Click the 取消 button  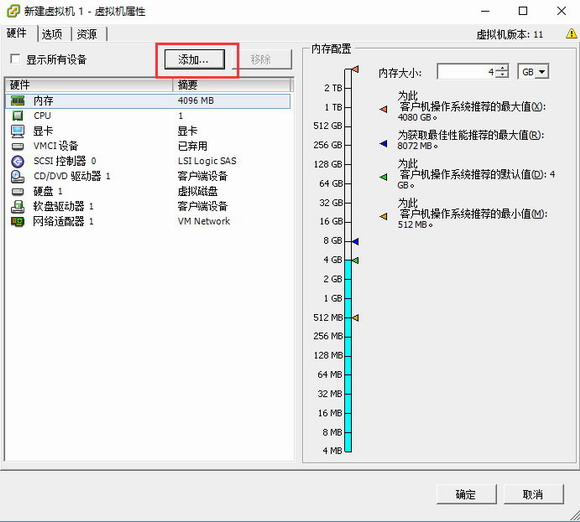pos(533,494)
